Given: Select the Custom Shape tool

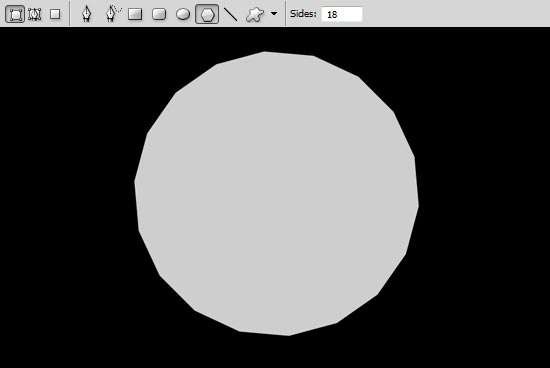Looking at the screenshot, I should tap(255, 14).
